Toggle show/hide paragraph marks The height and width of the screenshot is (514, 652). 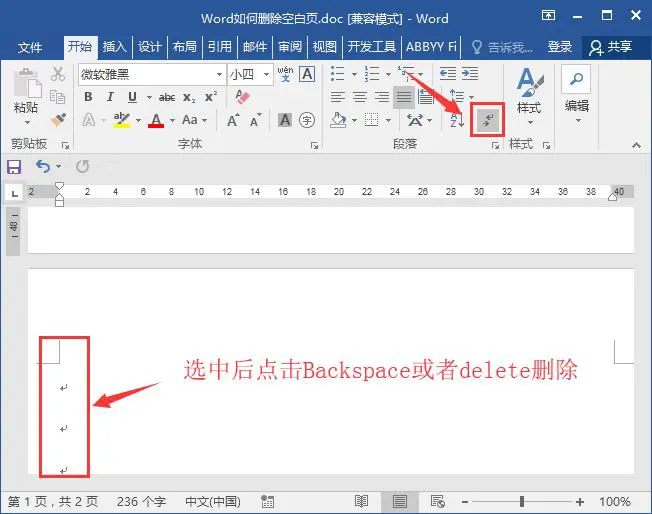[x=488, y=120]
